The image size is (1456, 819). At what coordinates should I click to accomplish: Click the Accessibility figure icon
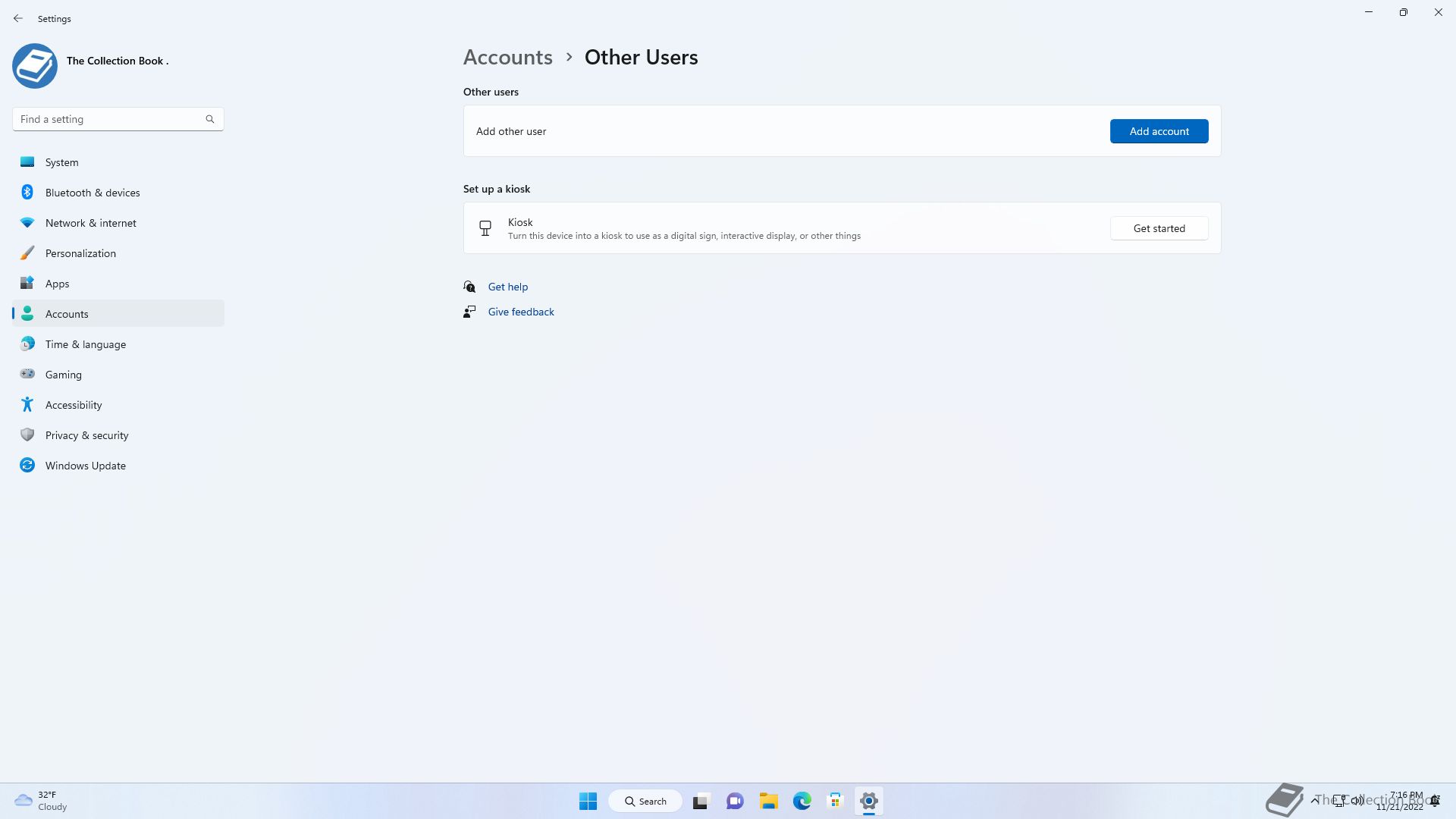(x=27, y=404)
